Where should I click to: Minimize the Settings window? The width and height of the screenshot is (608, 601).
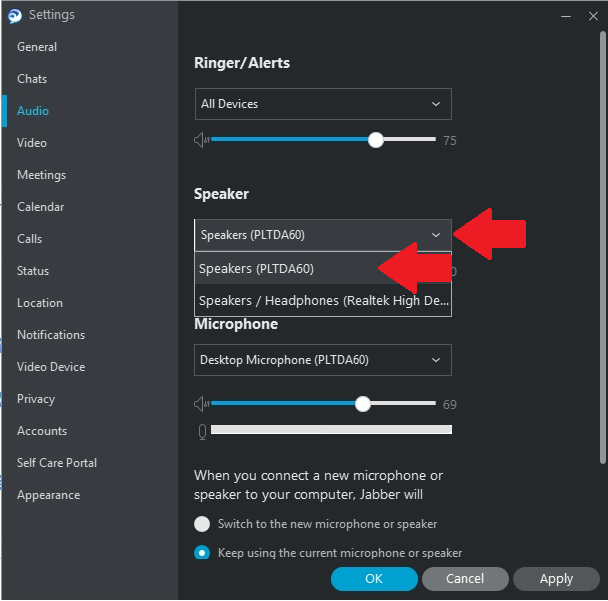click(566, 16)
